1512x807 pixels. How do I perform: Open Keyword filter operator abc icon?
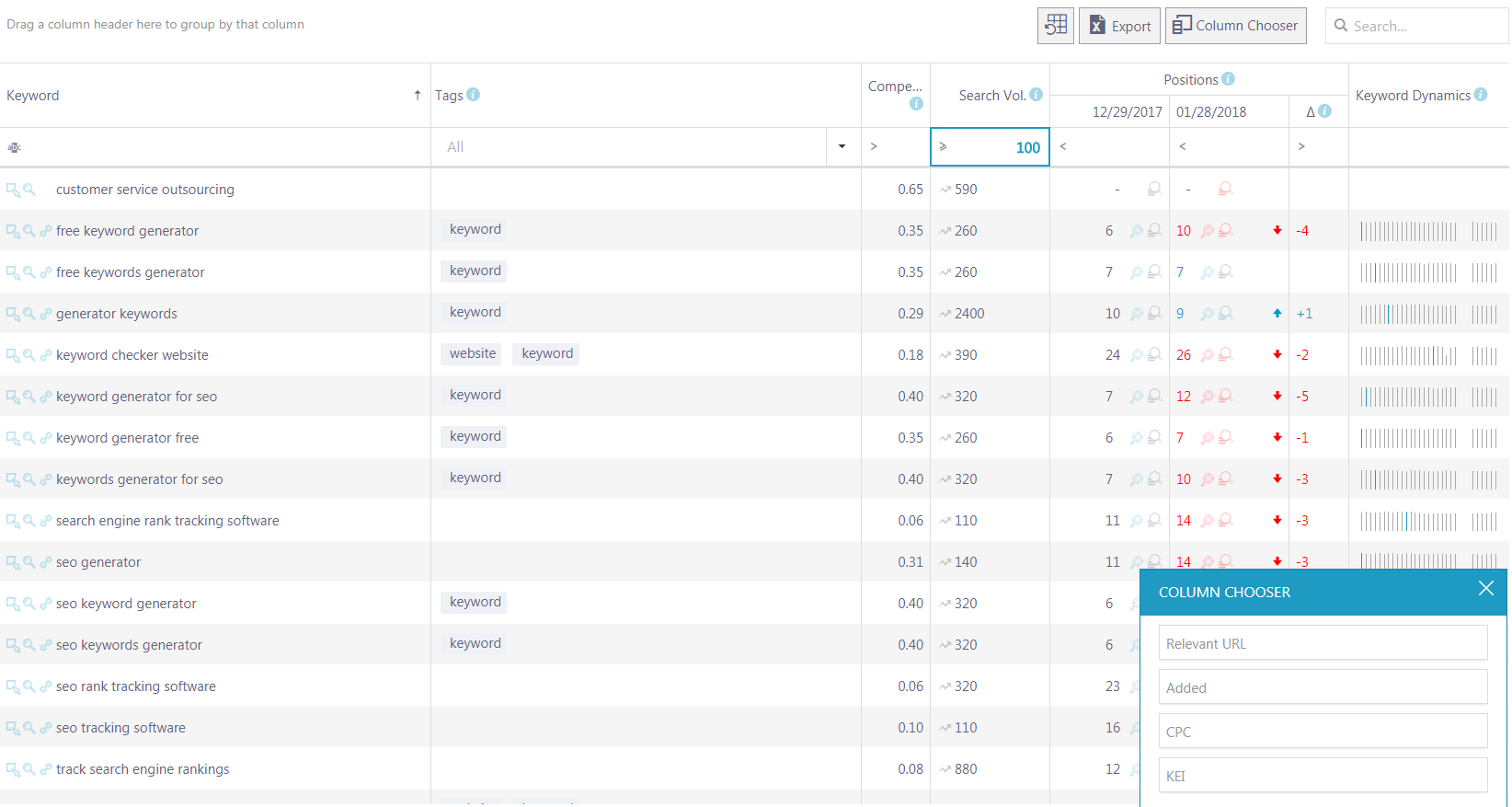14,147
